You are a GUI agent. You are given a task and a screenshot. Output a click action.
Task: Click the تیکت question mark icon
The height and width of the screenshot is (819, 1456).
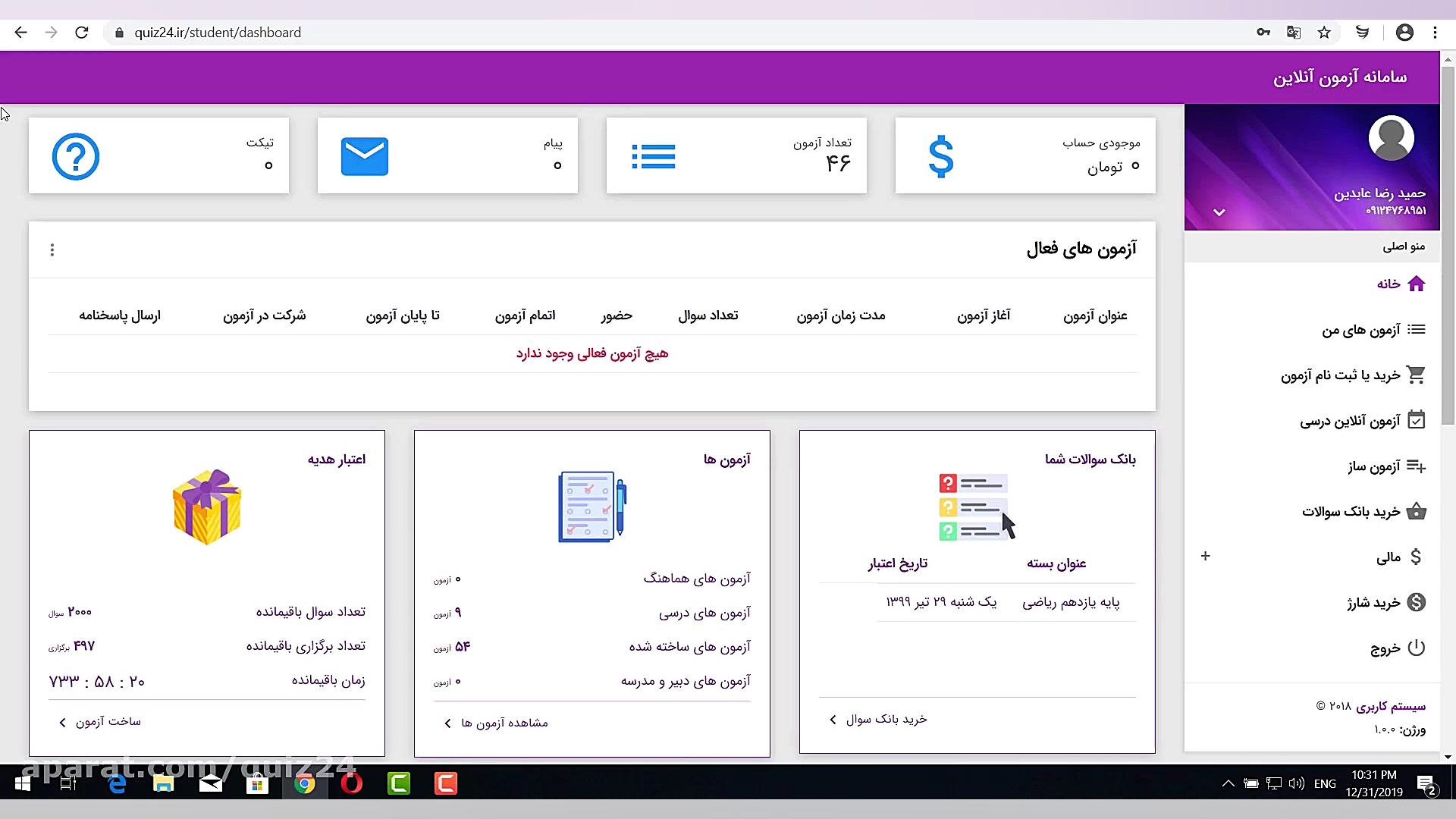click(75, 156)
